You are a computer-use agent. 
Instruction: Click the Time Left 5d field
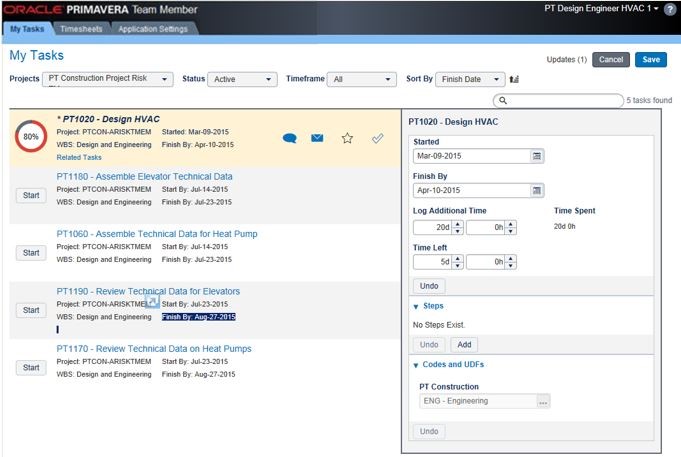(433, 262)
